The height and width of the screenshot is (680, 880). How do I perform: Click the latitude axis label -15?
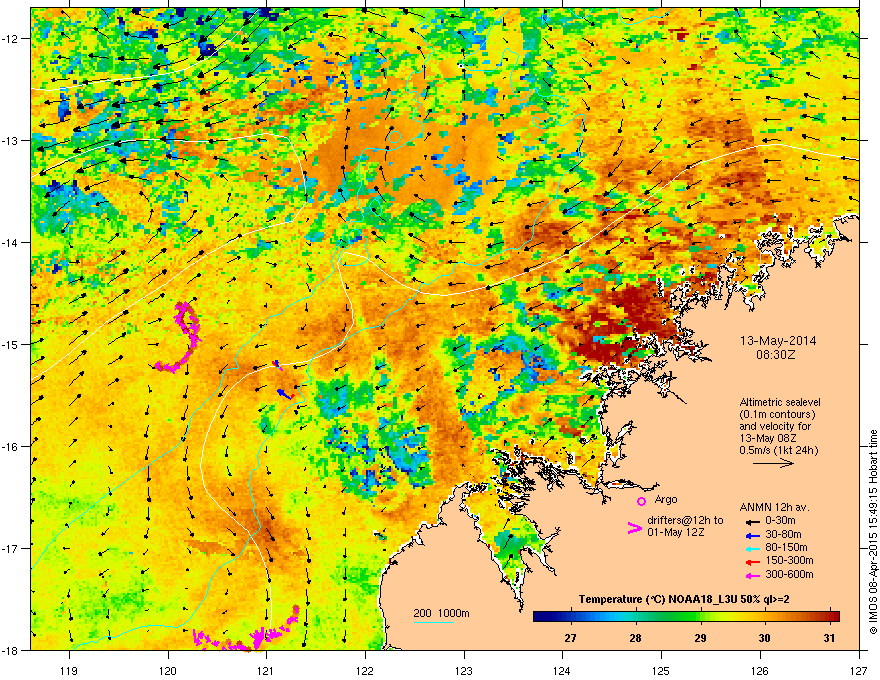[11, 344]
